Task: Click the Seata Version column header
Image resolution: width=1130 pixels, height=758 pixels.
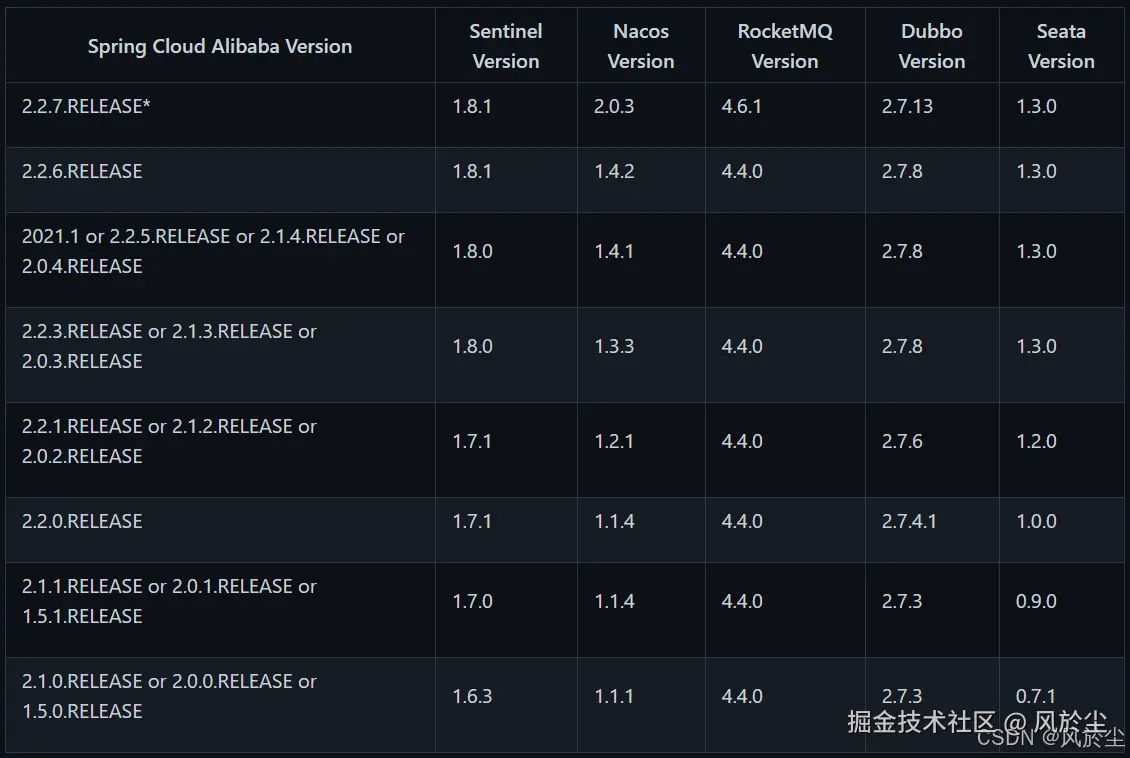Action: [x=1061, y=46]
